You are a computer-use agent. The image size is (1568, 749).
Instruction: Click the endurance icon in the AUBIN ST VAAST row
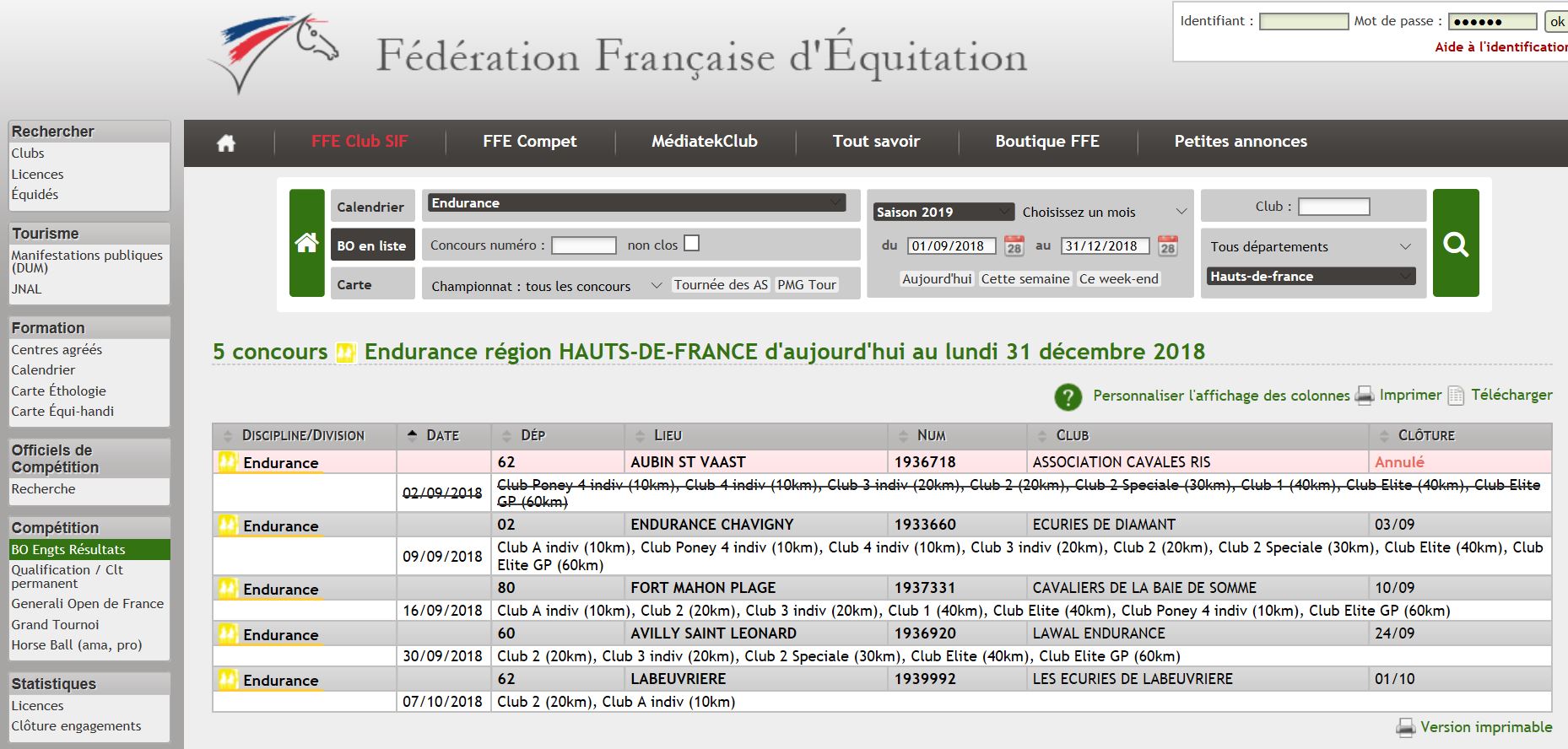coord(227,462)
